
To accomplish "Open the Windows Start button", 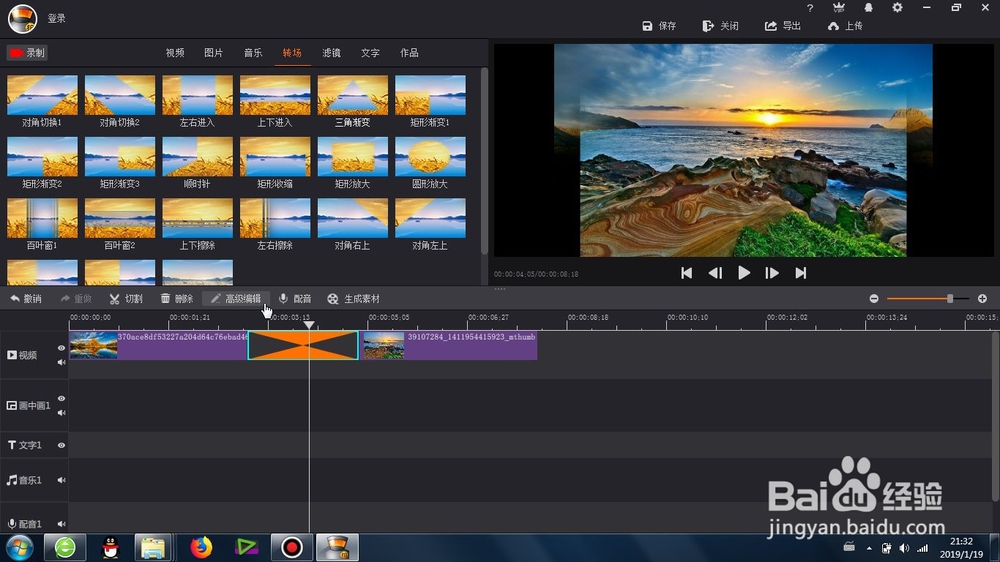I will (x=20, y=547).
